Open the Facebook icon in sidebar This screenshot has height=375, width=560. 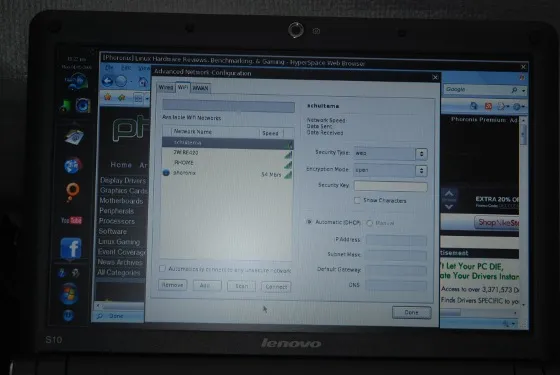coord(71,248)
